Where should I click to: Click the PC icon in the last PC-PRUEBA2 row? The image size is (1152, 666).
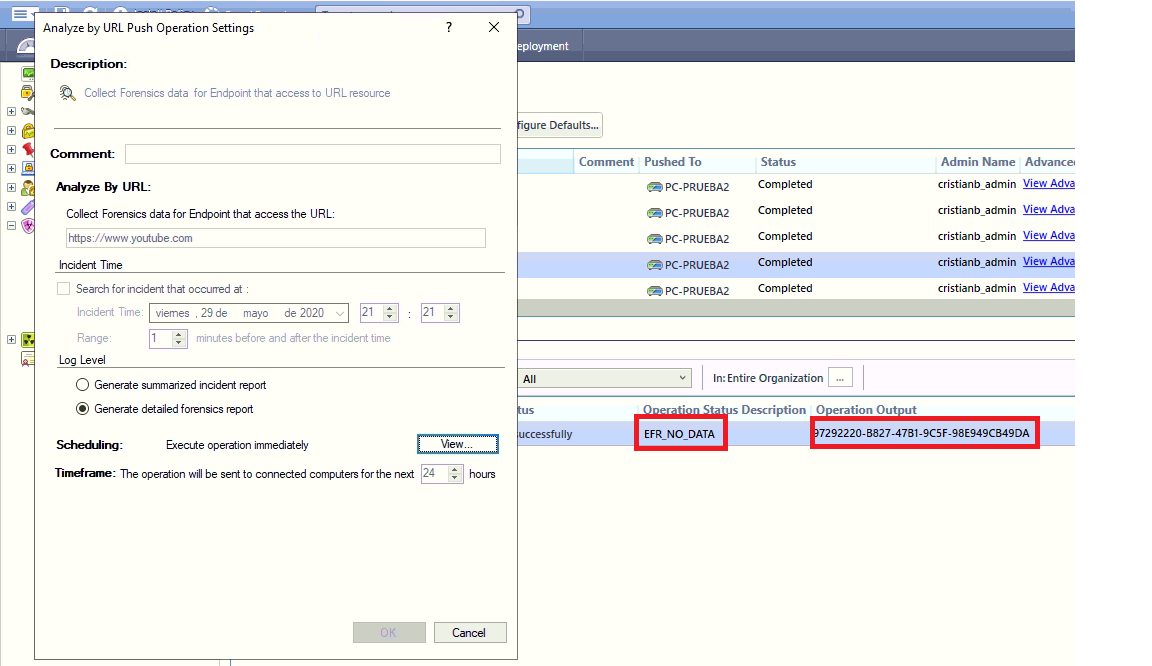click(x=654, y=291)
